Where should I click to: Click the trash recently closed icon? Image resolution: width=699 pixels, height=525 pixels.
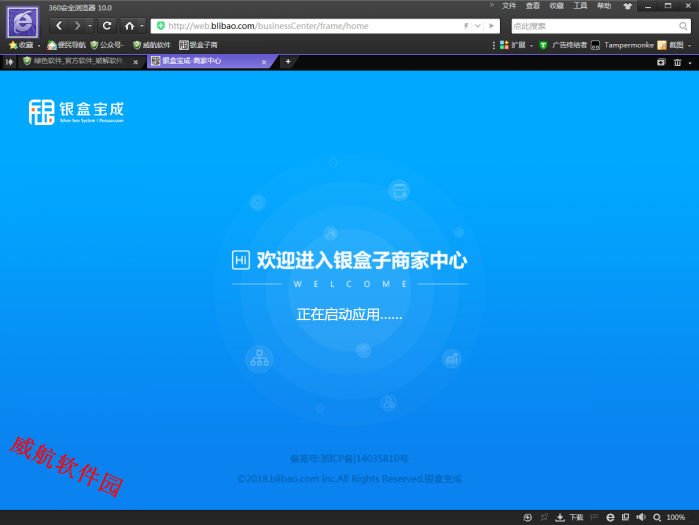pos(678,62)
